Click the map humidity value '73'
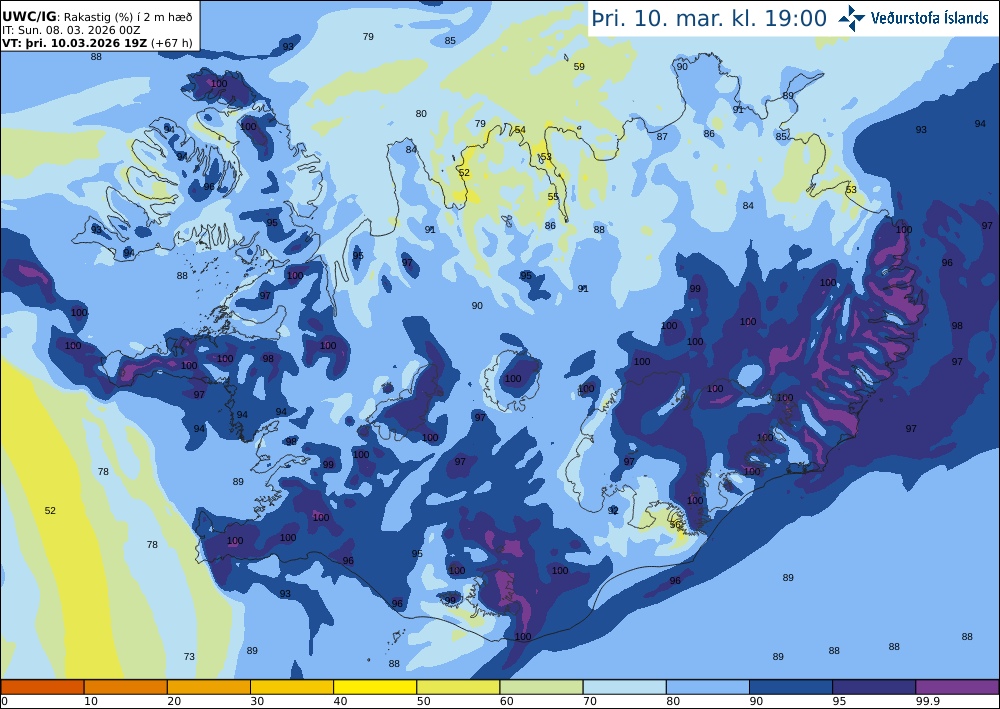The image size is (1000, 709). [189, 656]
